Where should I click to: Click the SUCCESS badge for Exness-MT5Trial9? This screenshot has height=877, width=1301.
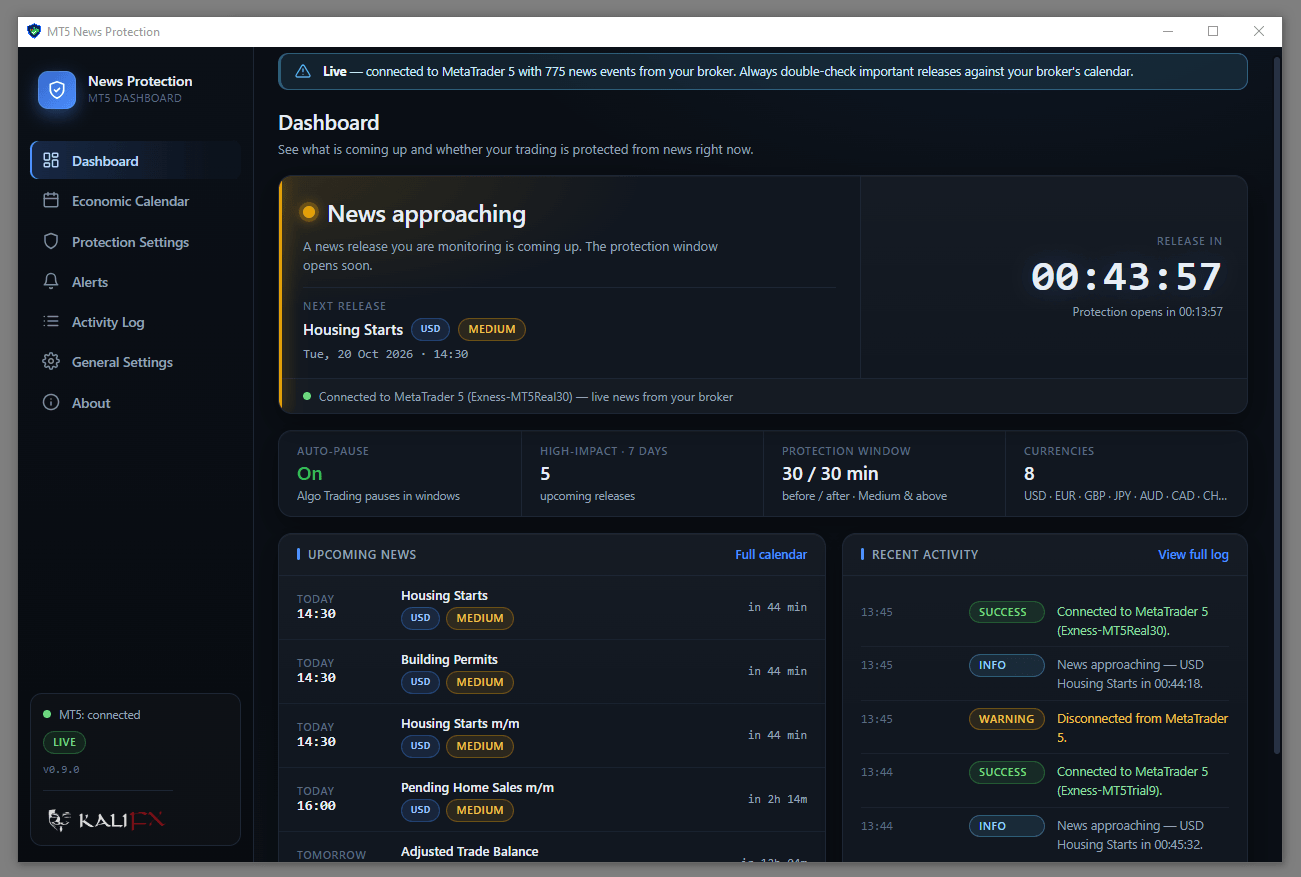pos(1006,772)
